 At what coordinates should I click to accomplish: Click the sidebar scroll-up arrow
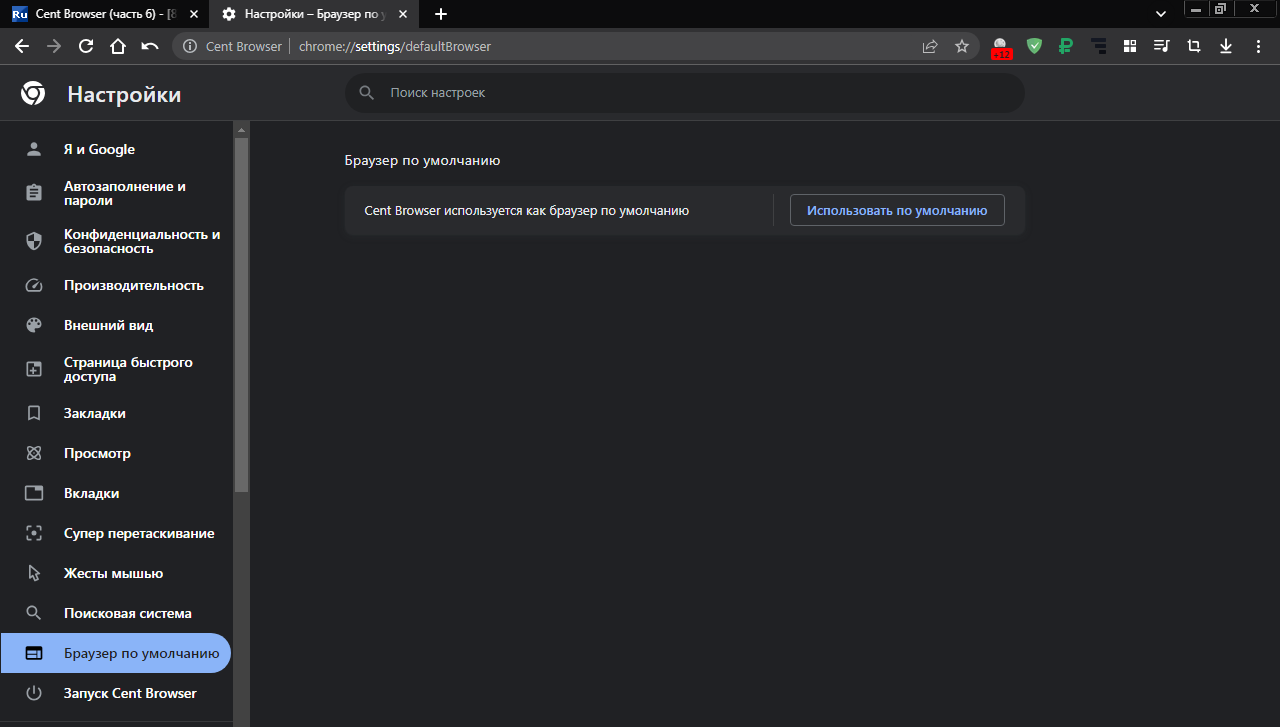click(x=241, y=130)
